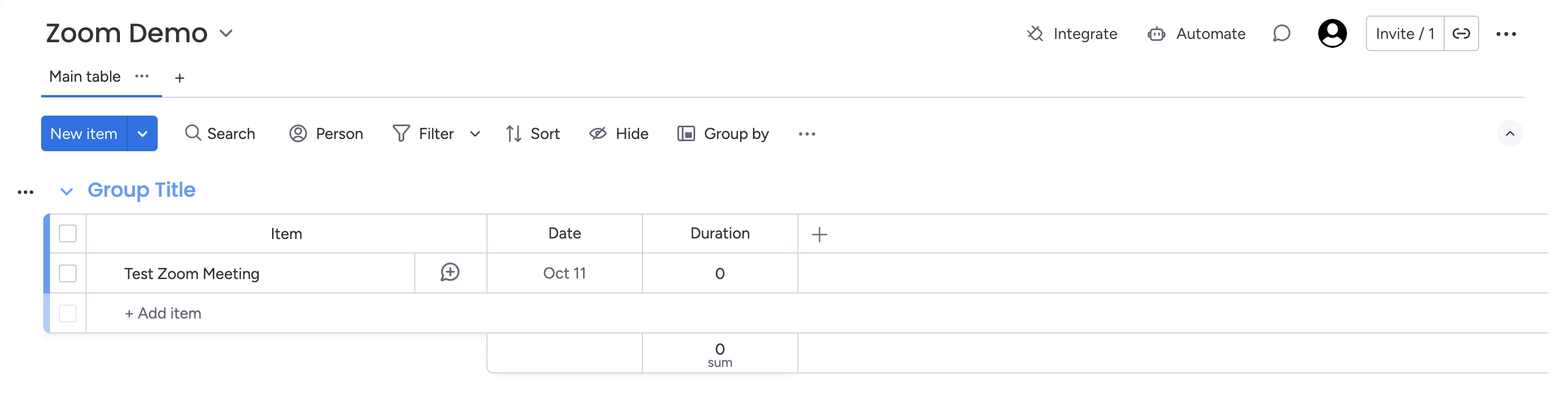Open the Zoom Demo board title dropdown
Screen dimensions: 1568x398
coord(226,33)
